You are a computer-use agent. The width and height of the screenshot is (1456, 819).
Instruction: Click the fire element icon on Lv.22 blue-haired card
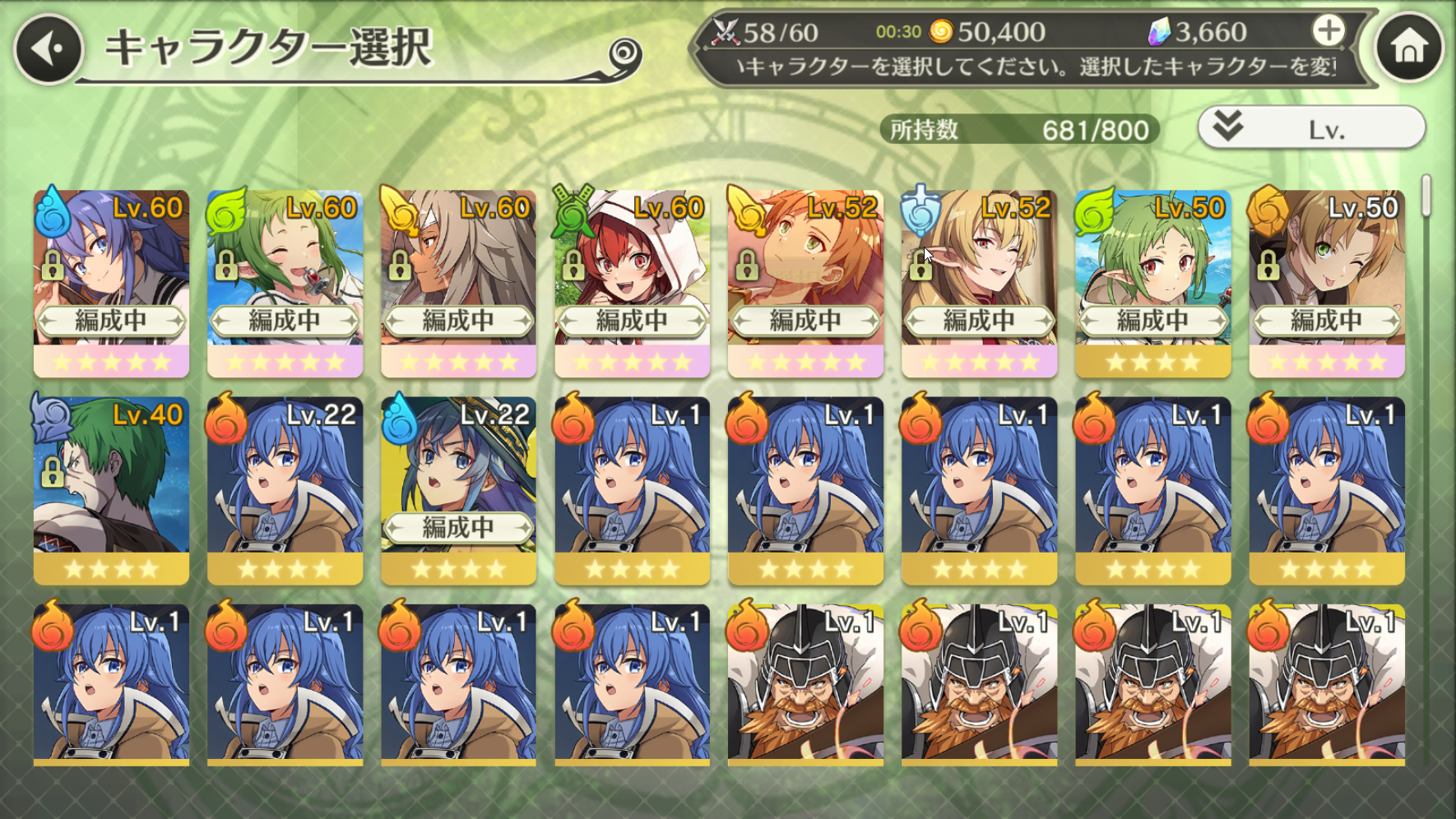point(225,418)
